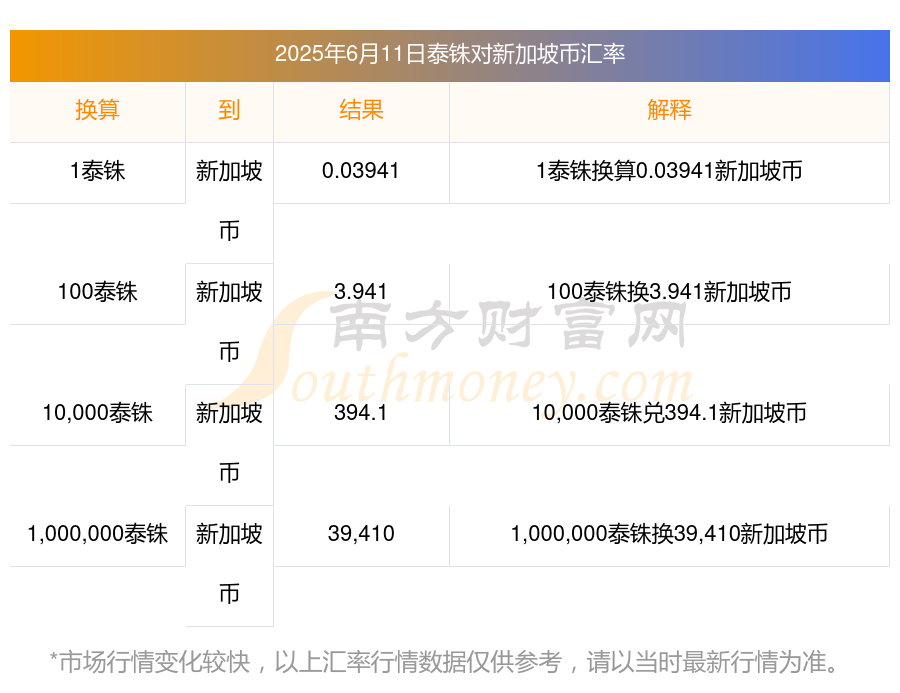900x693 pixels.
Task: Click the '到' column header
Action: tap(229, 110)
